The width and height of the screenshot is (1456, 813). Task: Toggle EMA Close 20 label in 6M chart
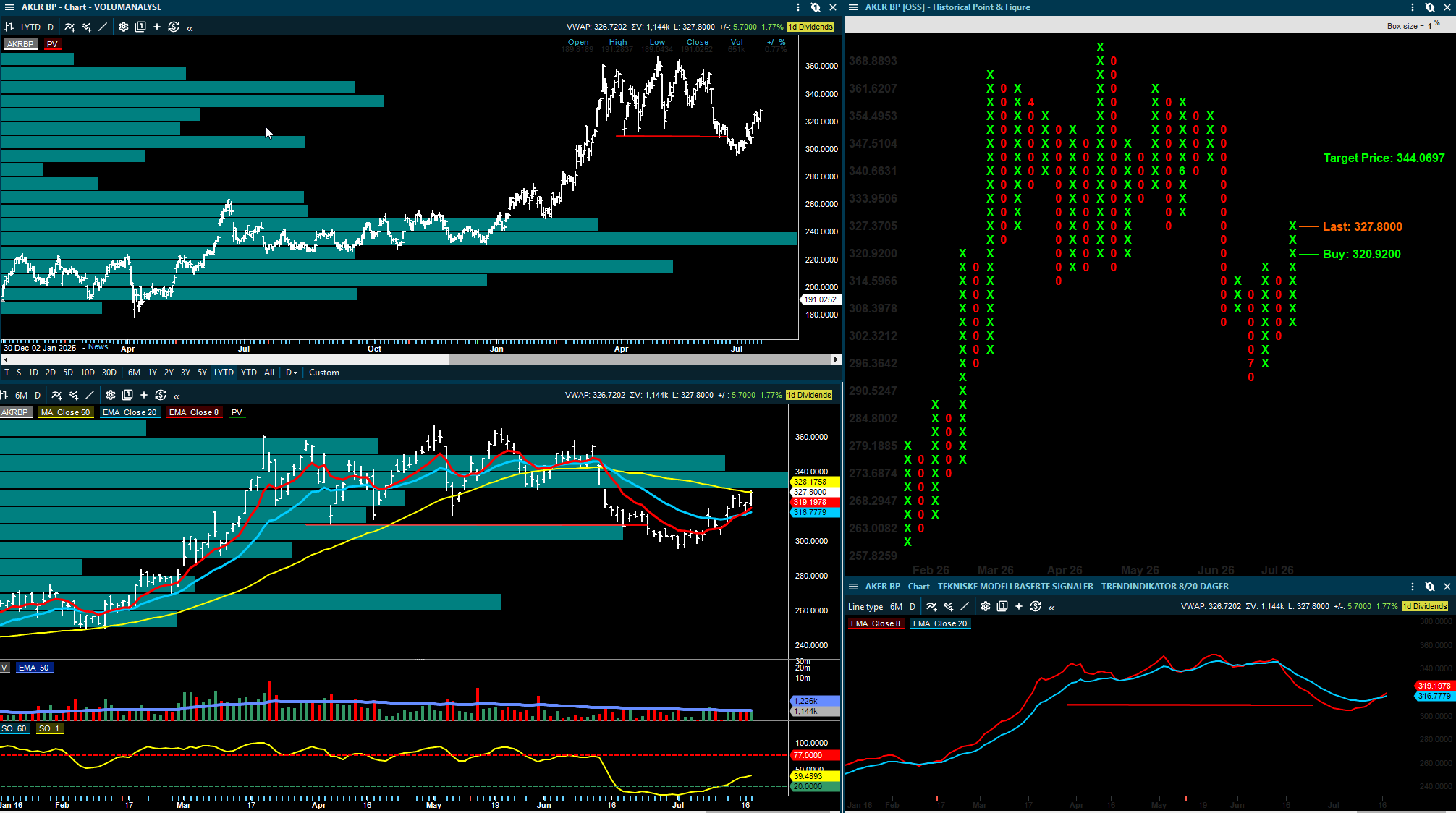point(130,412)
